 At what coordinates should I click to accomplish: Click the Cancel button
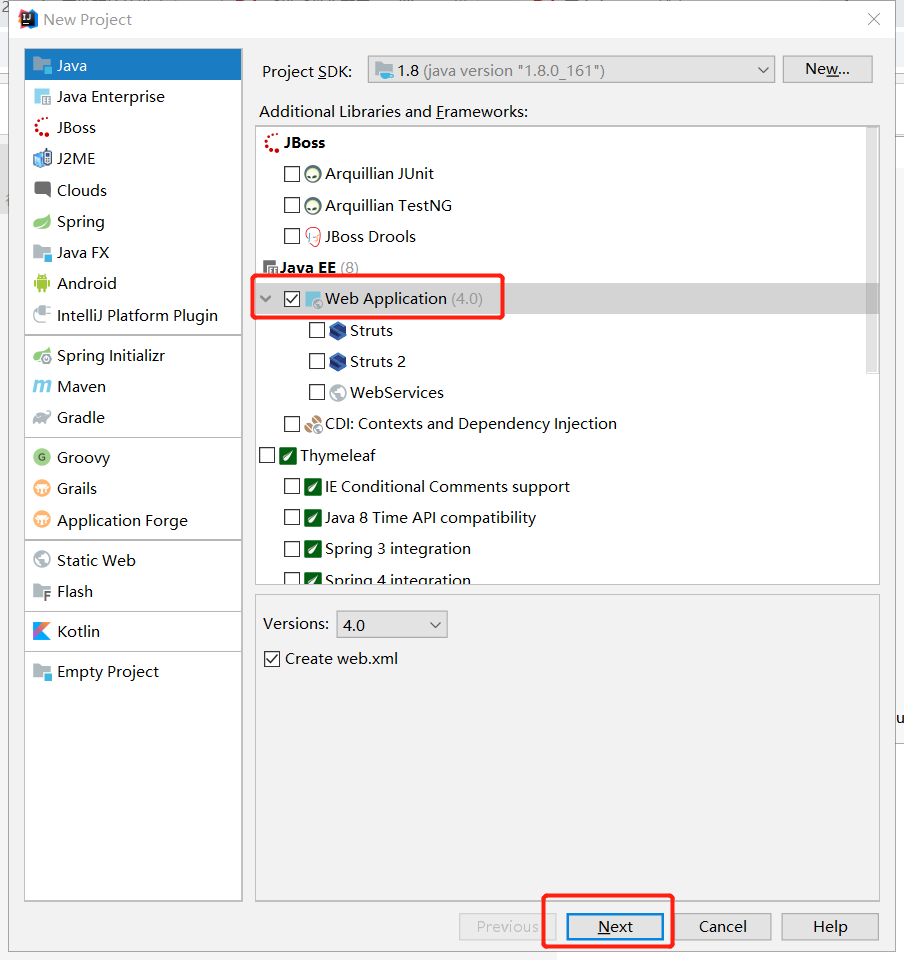(x=722, y=926)
